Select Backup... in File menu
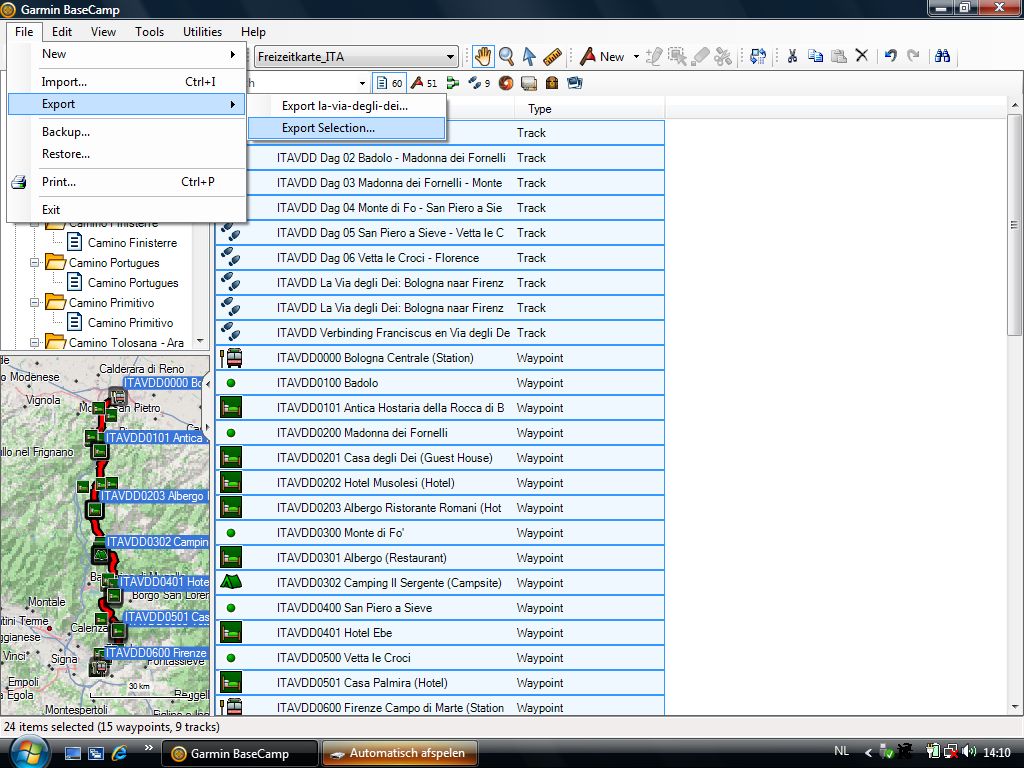Viewport: 1024px width, 768px height. coord(66,132)
